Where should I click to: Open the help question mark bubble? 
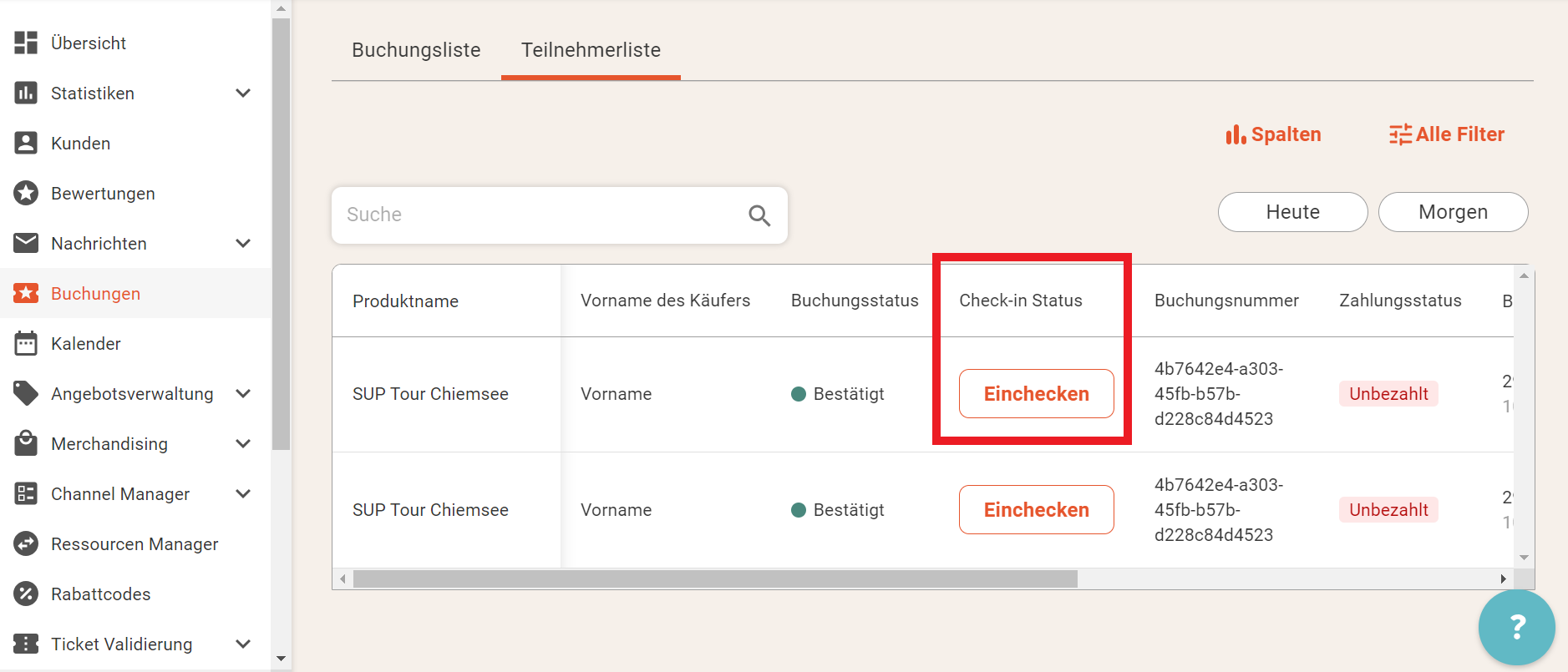[1516, 627]
